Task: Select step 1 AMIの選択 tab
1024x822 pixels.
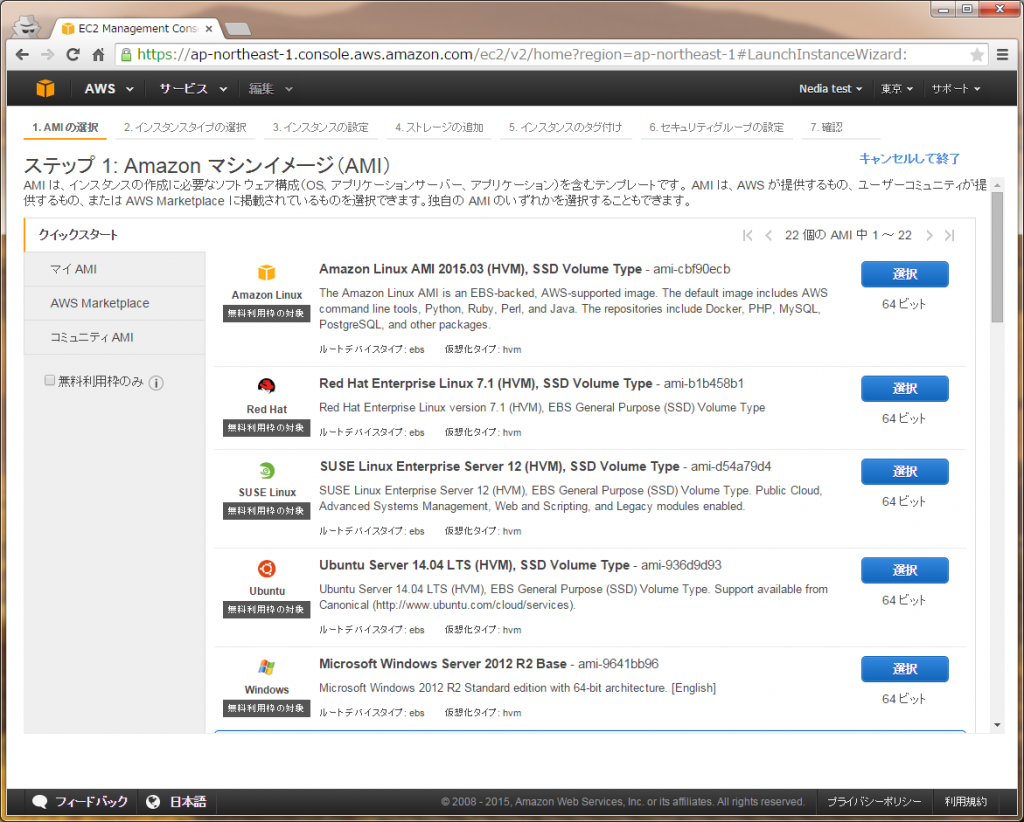Action: 65,127
